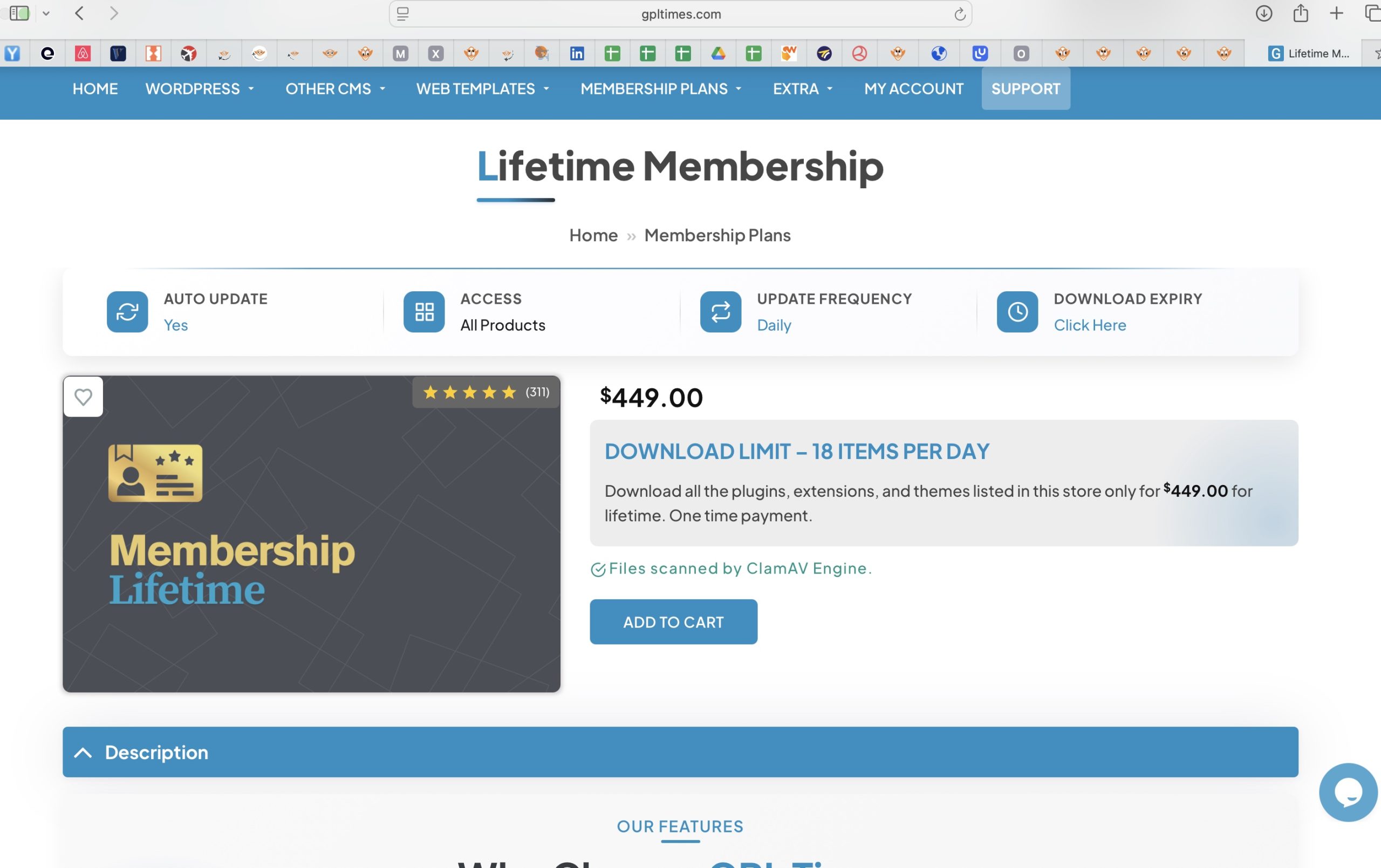Image resolution: width=1381 pixels, height=868 pixels.
Task: Toggle the Safari sidebar button
Action: coord(19,13)
